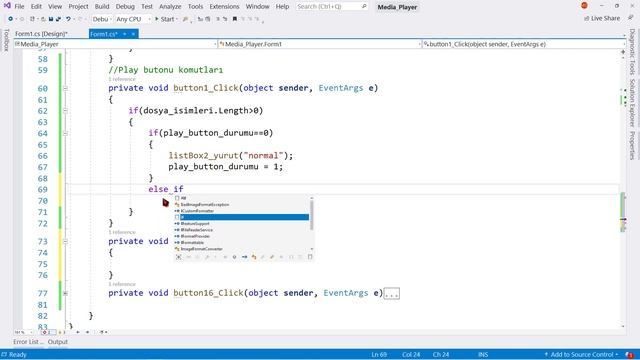The image size is (640, 360).
Task: Collapse the if block at line 62
Action: pyautogui.click(x=65, y=111)
